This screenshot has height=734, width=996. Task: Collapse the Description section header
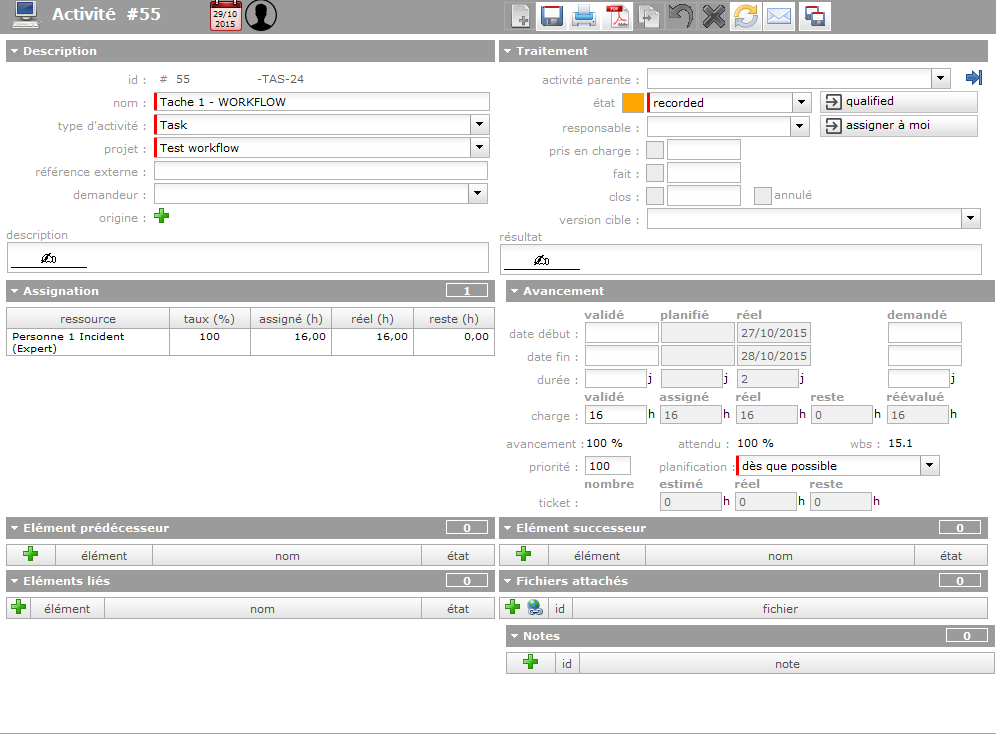coord(14,51)
